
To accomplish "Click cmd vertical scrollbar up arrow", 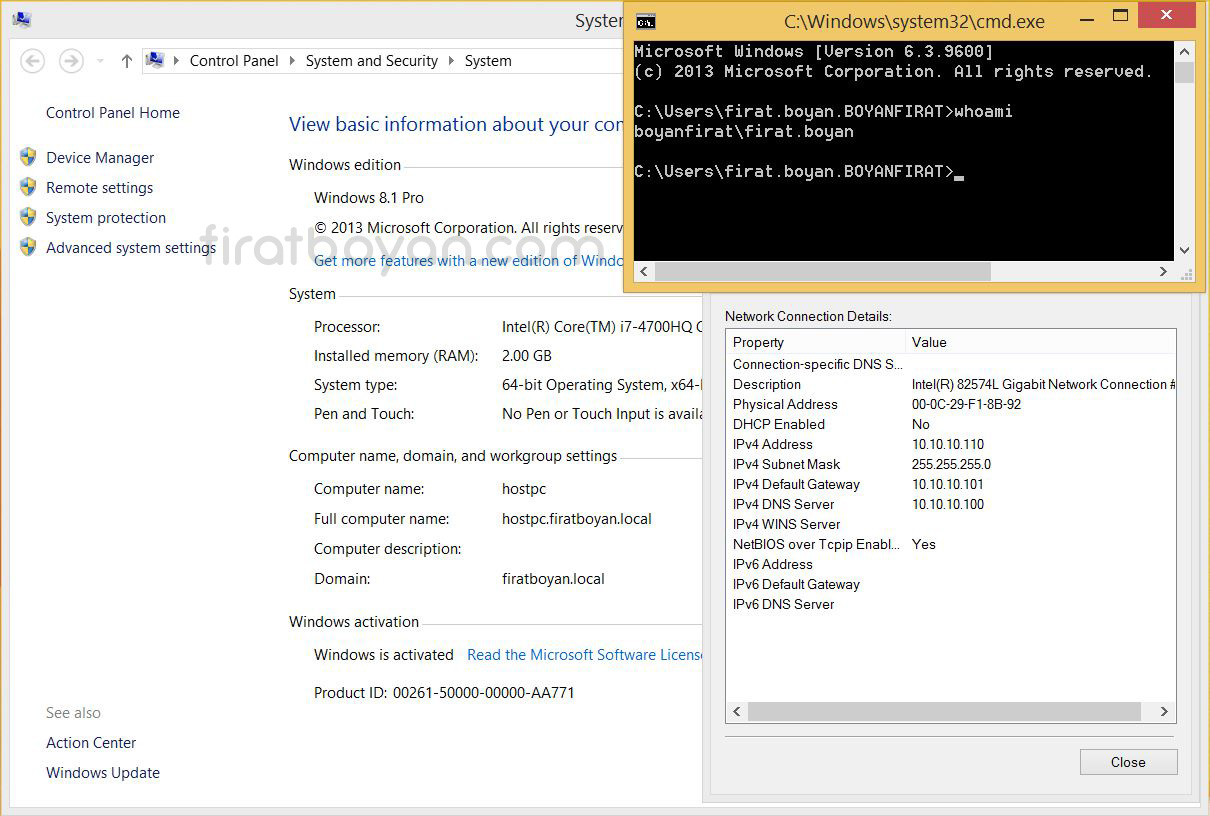I will click(x=1184, y=52).
